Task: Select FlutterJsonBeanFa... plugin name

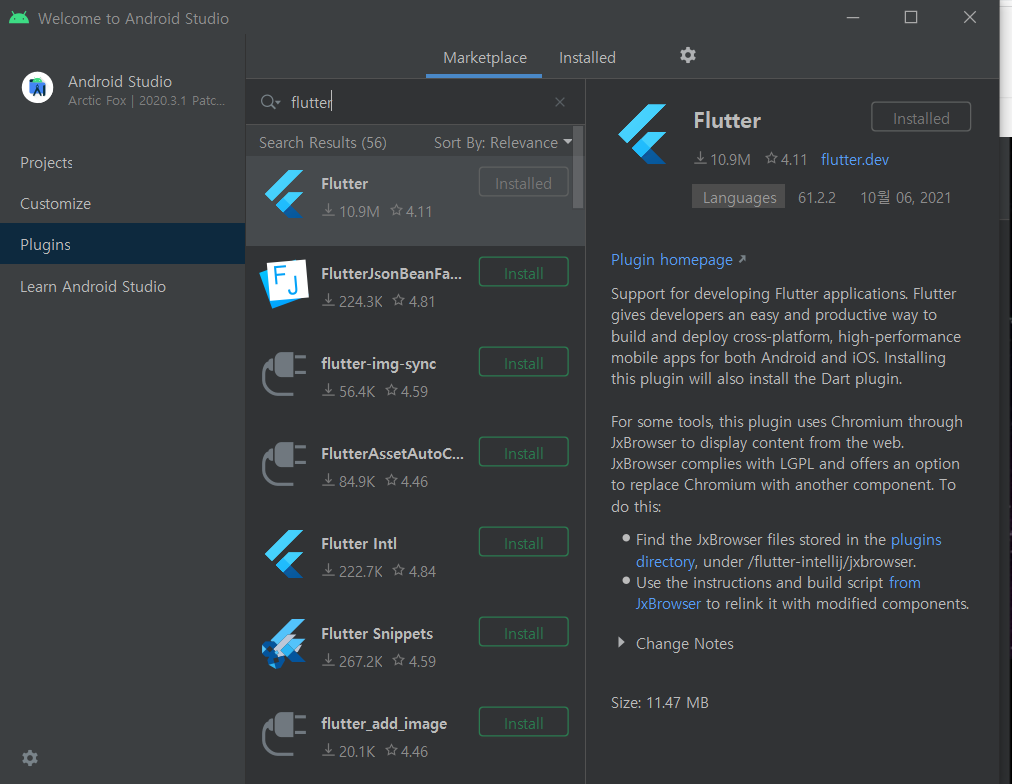Action: point(392,274)
